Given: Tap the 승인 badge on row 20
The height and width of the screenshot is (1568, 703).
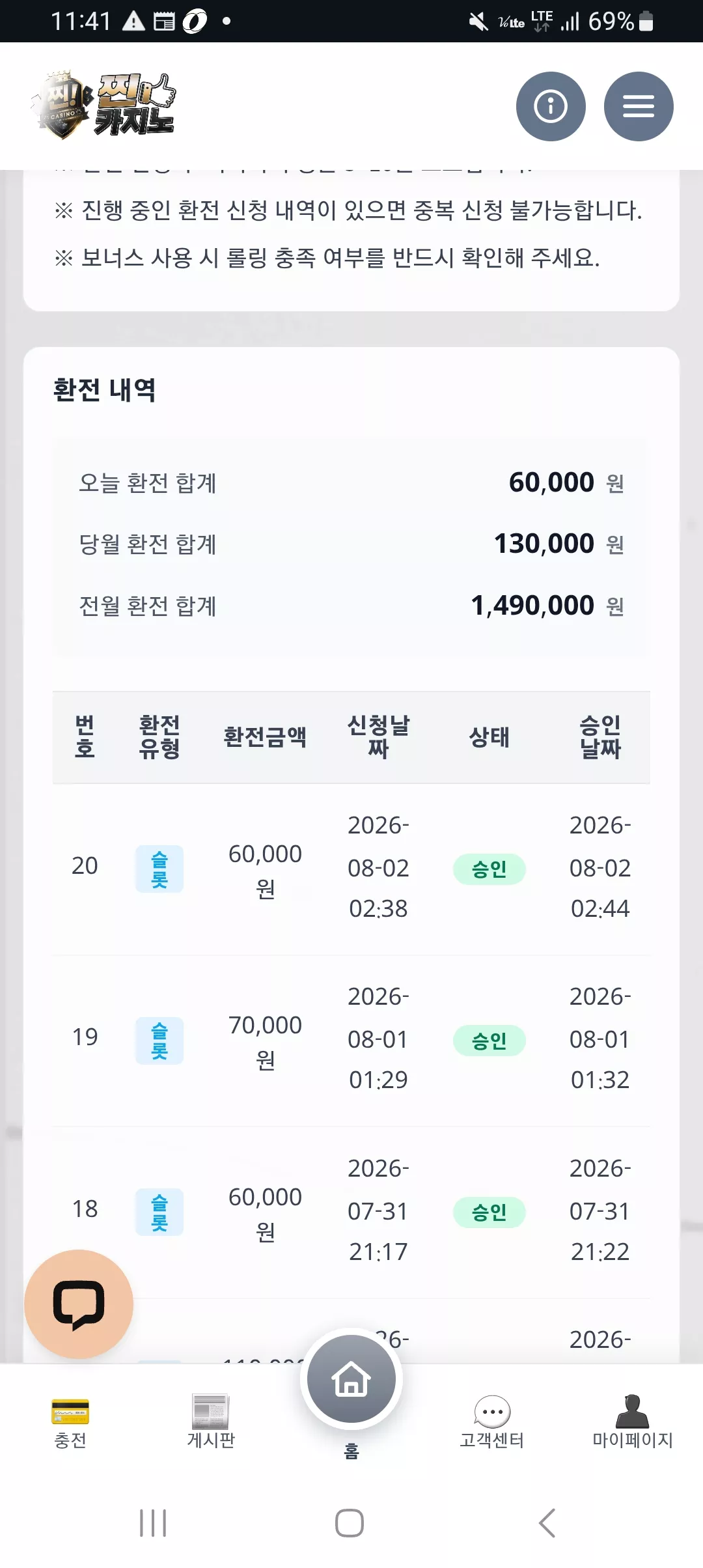Looking at the screenshot, I should tap(489, 869).
